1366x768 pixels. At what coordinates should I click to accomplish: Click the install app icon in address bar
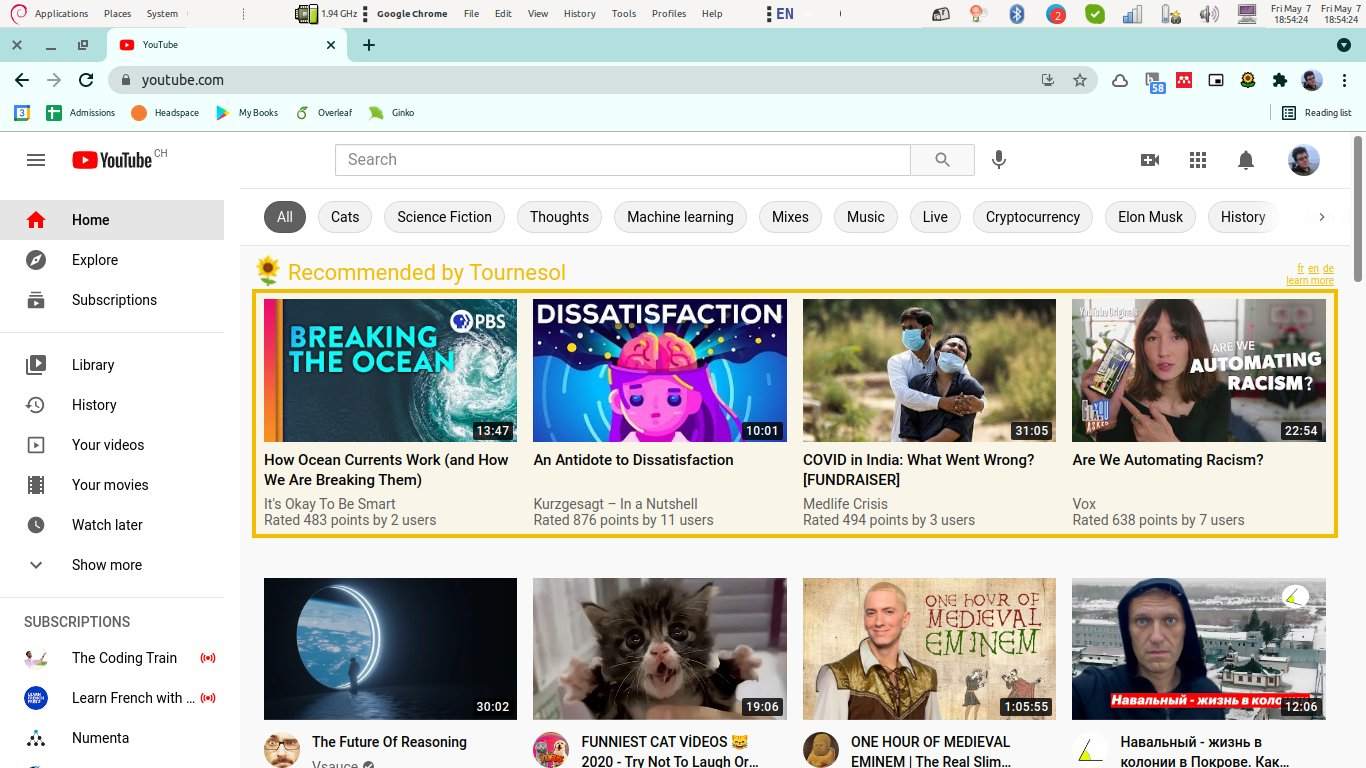1048,80
